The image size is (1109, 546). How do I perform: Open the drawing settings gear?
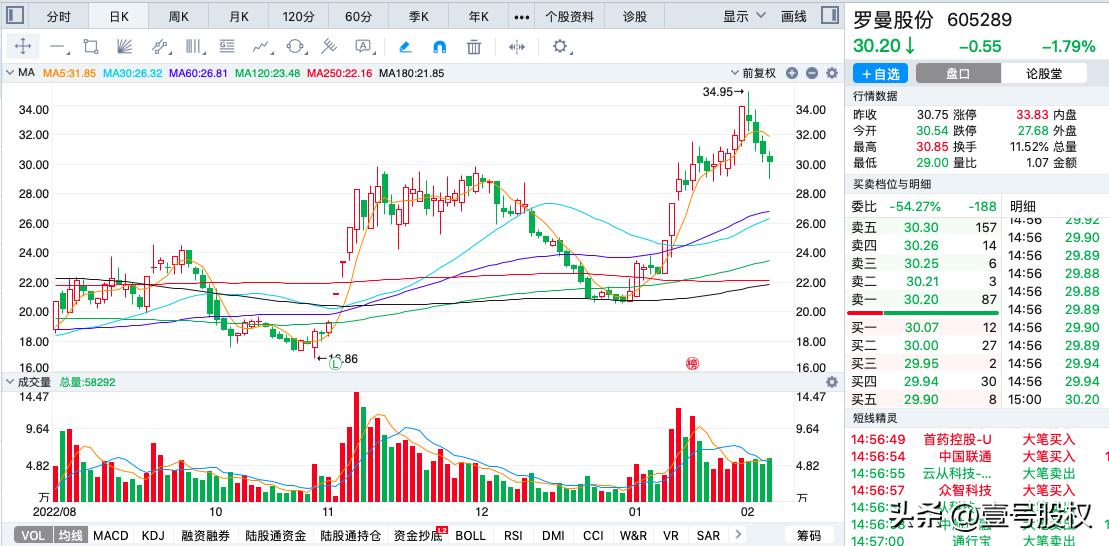(x=560, y=47)
